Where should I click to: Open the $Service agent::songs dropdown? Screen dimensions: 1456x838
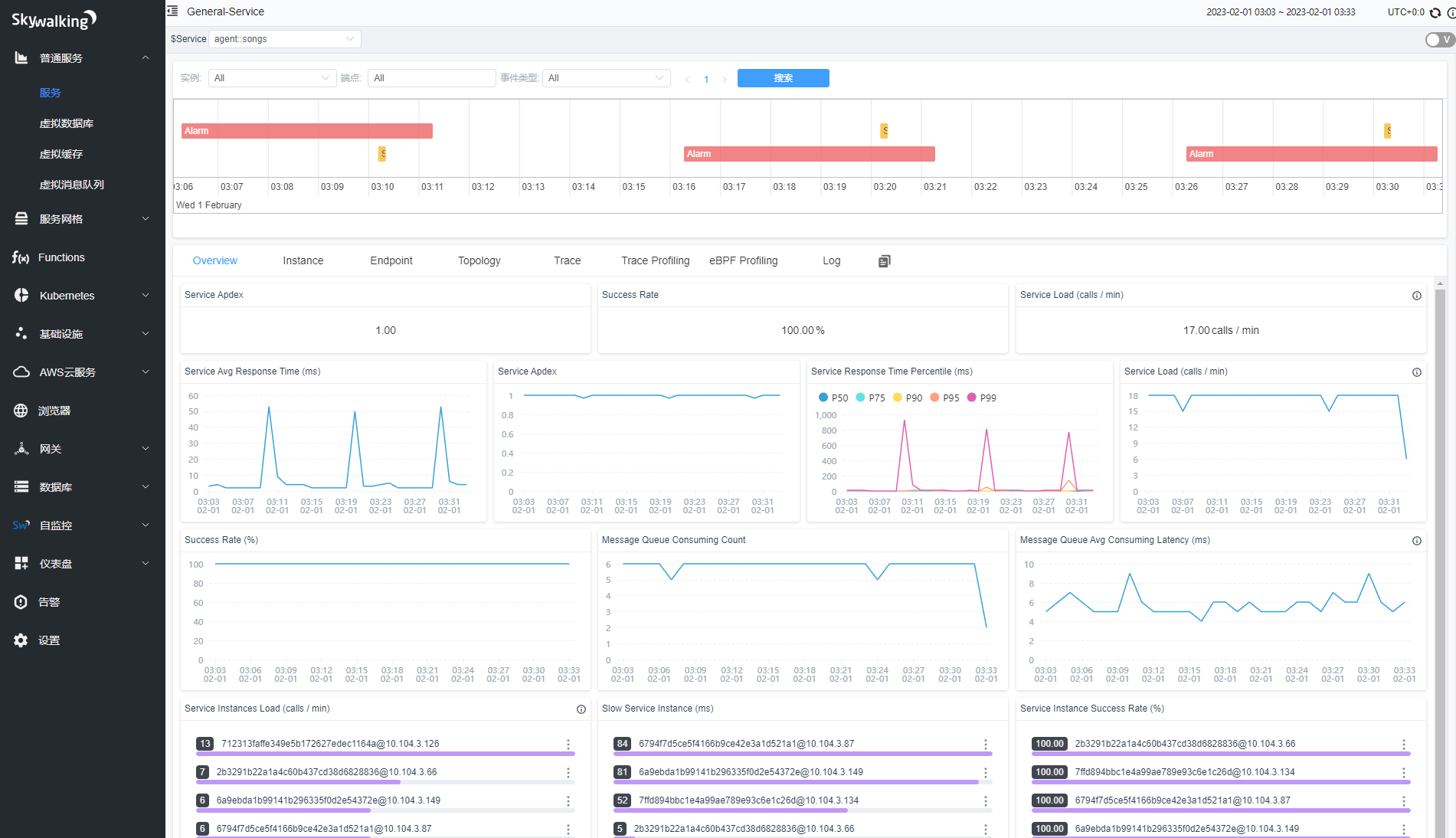coord(284,39)
